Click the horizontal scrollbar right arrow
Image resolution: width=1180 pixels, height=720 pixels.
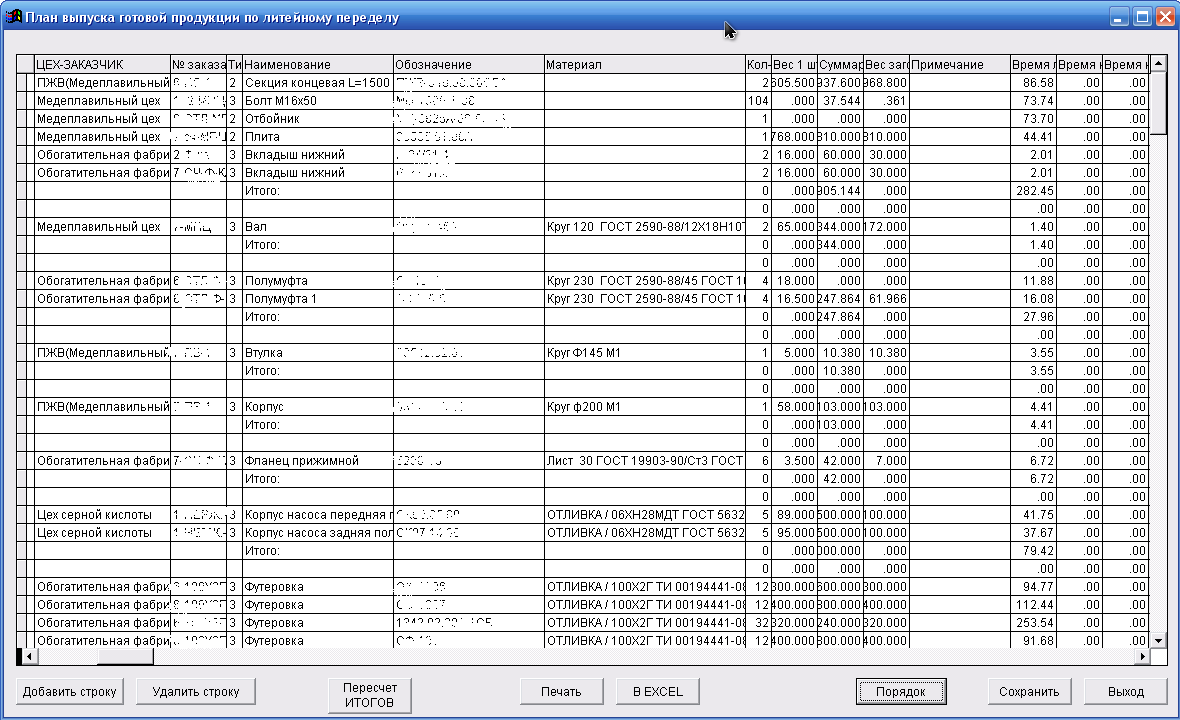tap(1144, 657)
